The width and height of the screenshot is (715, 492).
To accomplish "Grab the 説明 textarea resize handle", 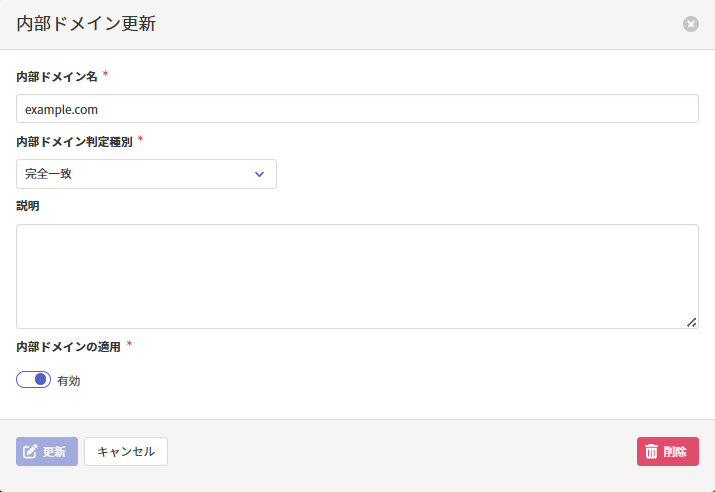I will pyautogui.click(x=692, y=322).
